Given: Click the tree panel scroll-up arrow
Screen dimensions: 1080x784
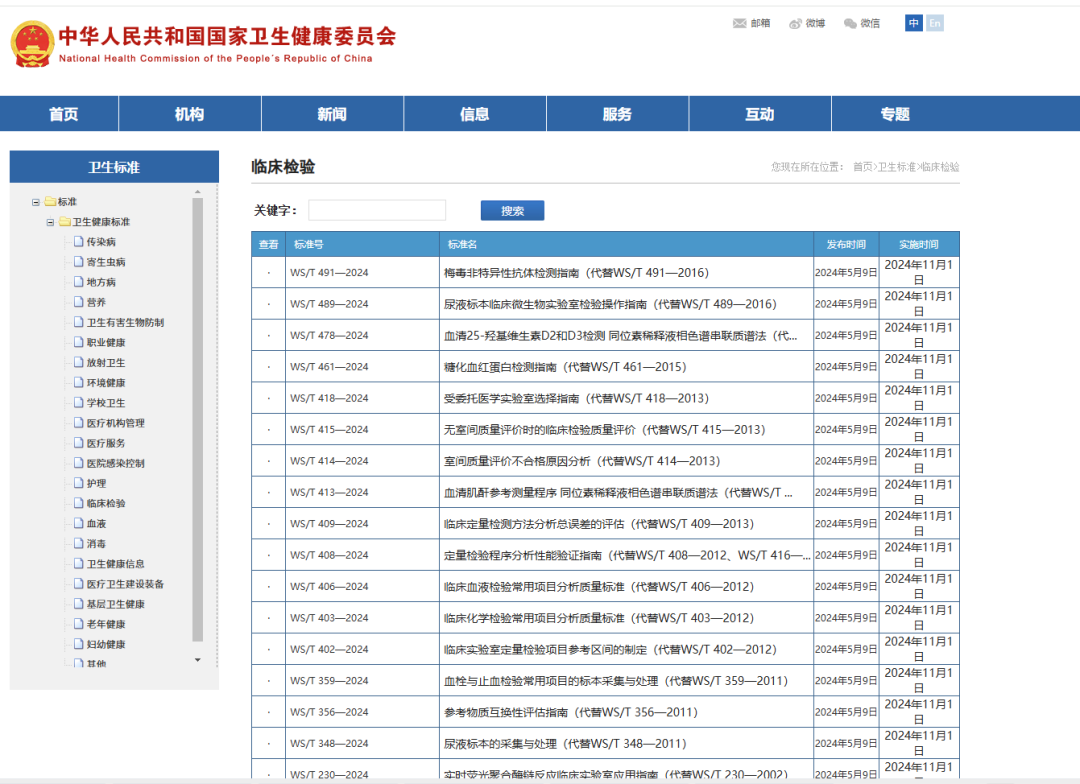Looking at the screenshot, I should (x=198, y=192).
